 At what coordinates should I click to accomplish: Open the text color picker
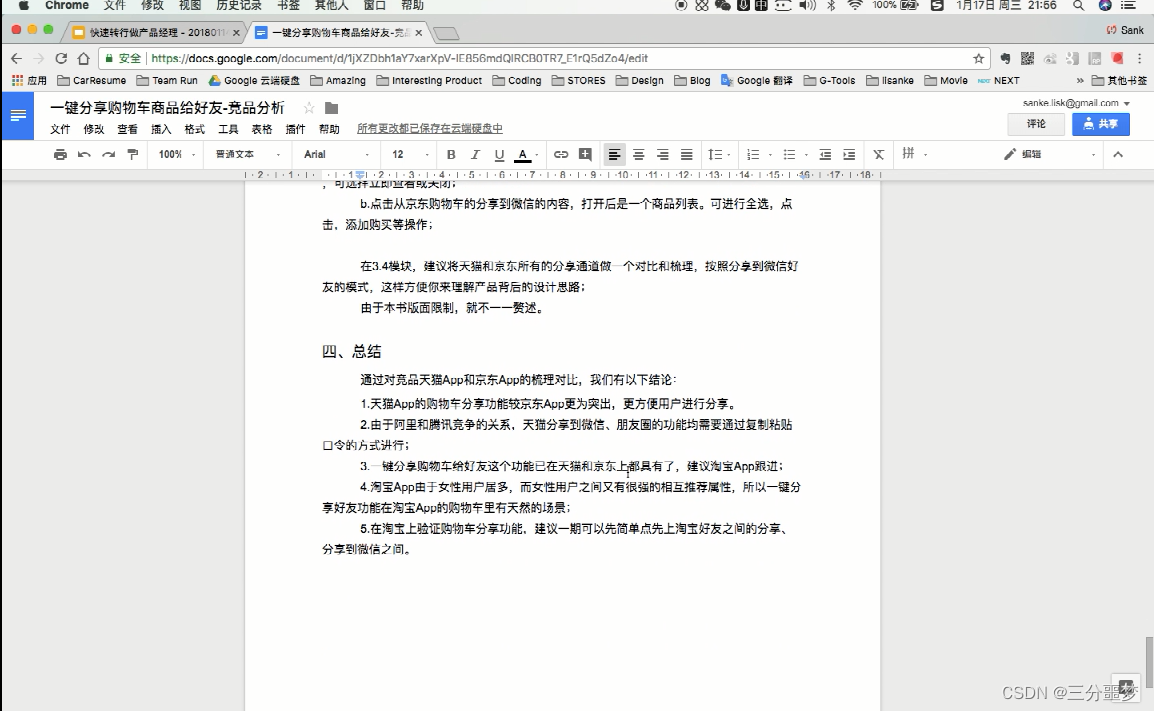point(523,155)
